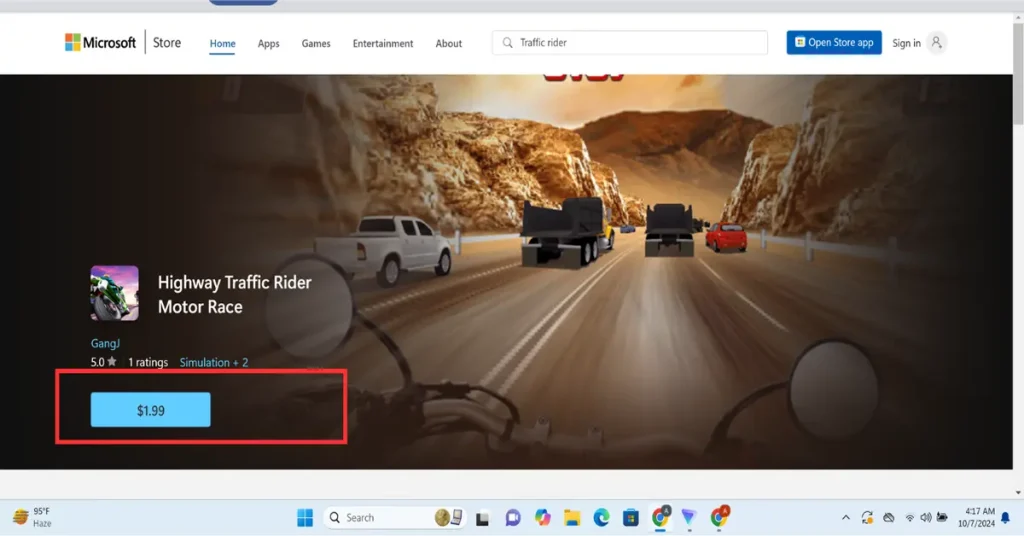Open the volume control in system tray
This screenshot has width=1024, height=536.
[x=926, y=518]
